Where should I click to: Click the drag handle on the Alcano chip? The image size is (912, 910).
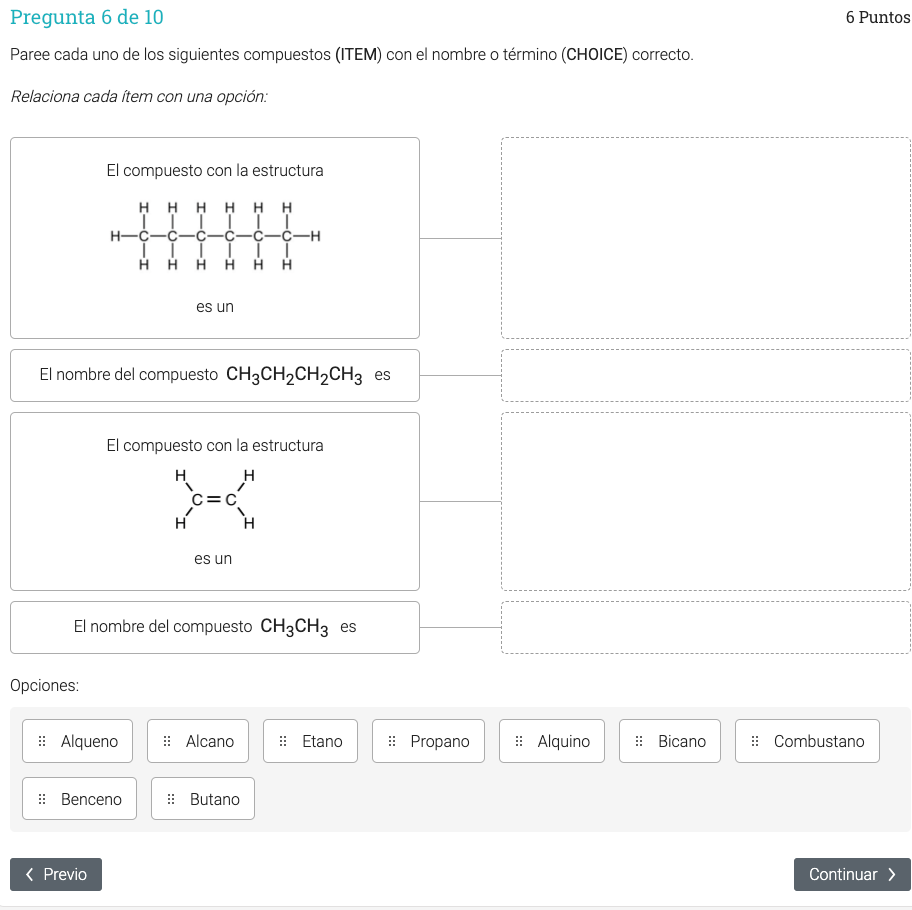[x=165, y=741]
